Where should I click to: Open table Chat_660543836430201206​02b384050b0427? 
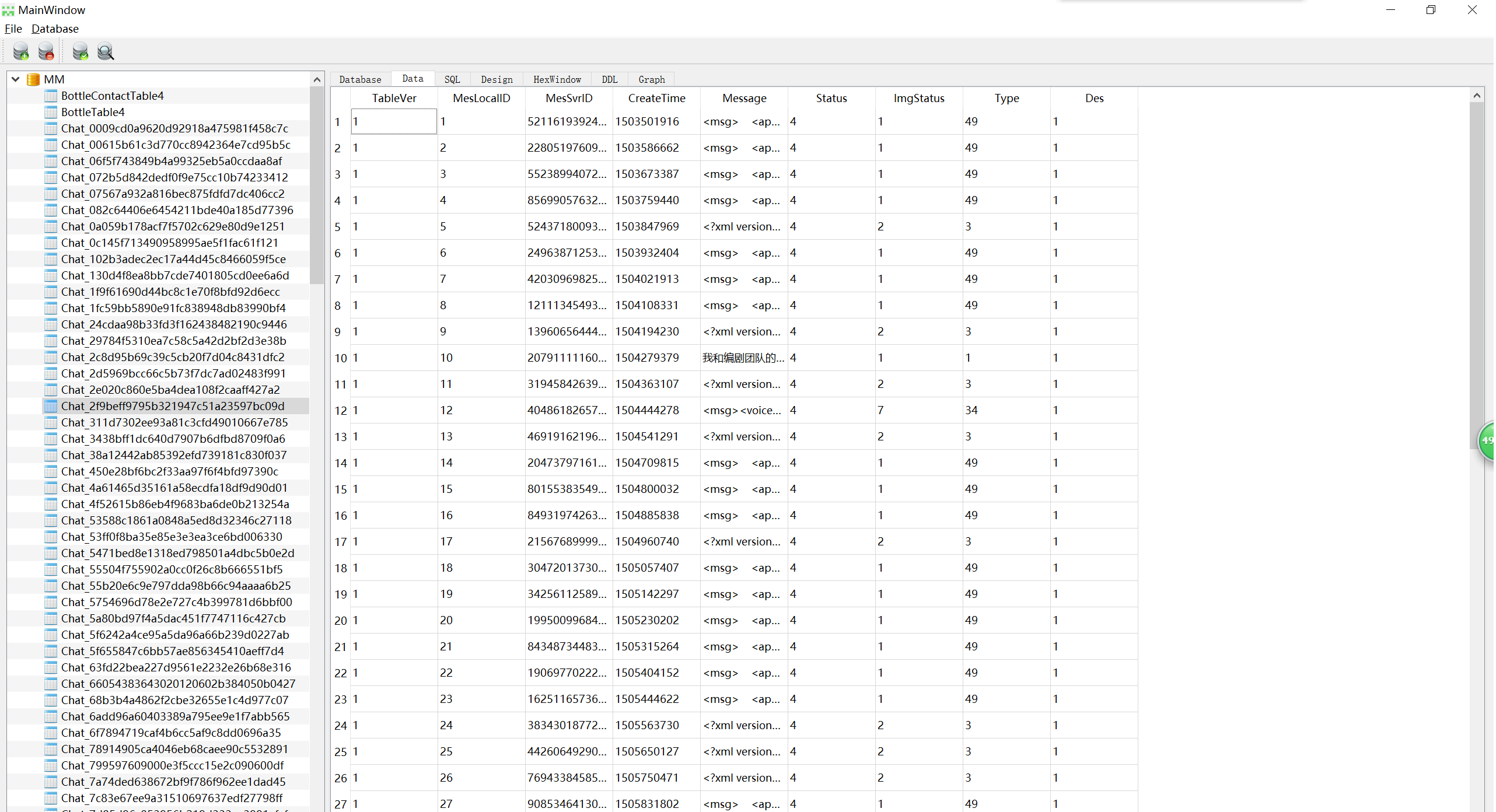179,684
